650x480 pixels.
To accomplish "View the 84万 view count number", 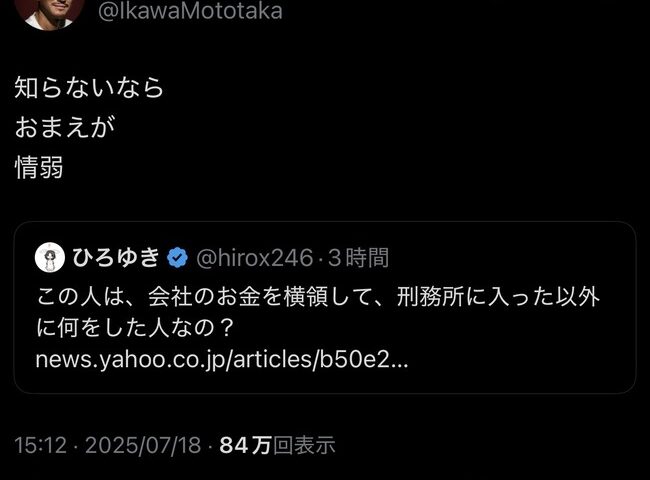I will pyautogui.click(x=245, y=445).
